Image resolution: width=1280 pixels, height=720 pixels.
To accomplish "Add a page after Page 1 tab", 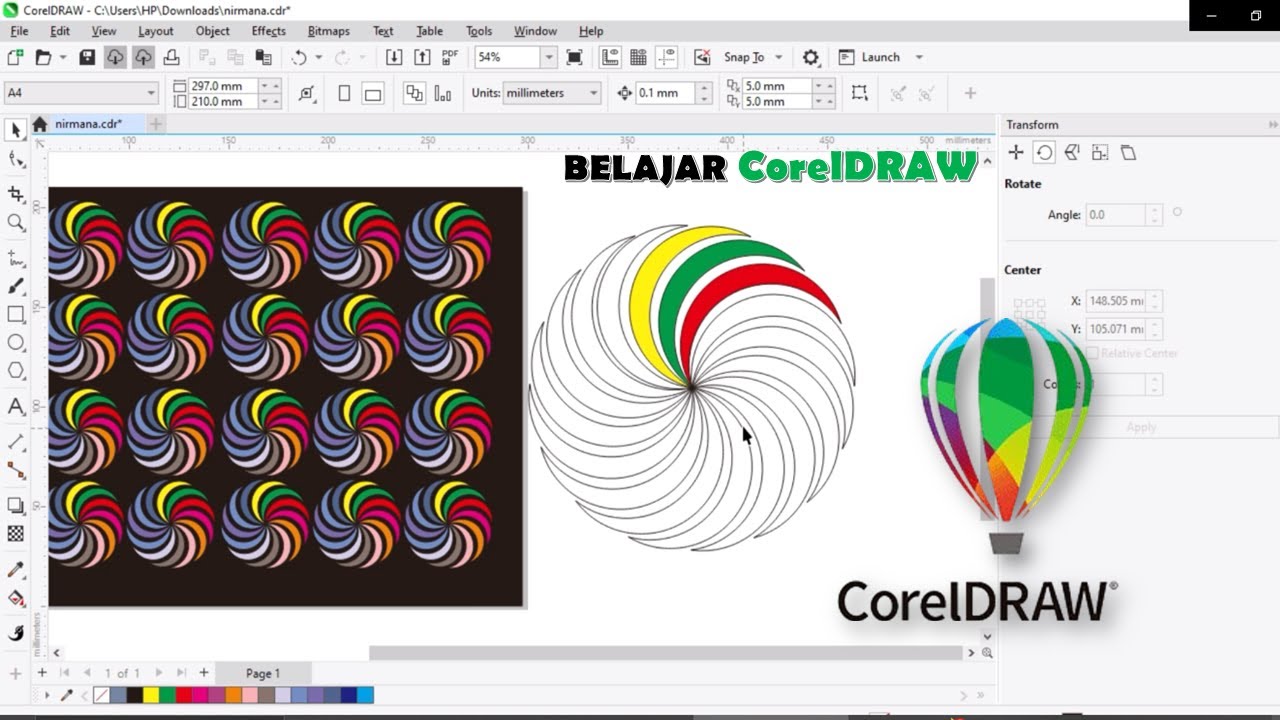I will tap(204, 673).
